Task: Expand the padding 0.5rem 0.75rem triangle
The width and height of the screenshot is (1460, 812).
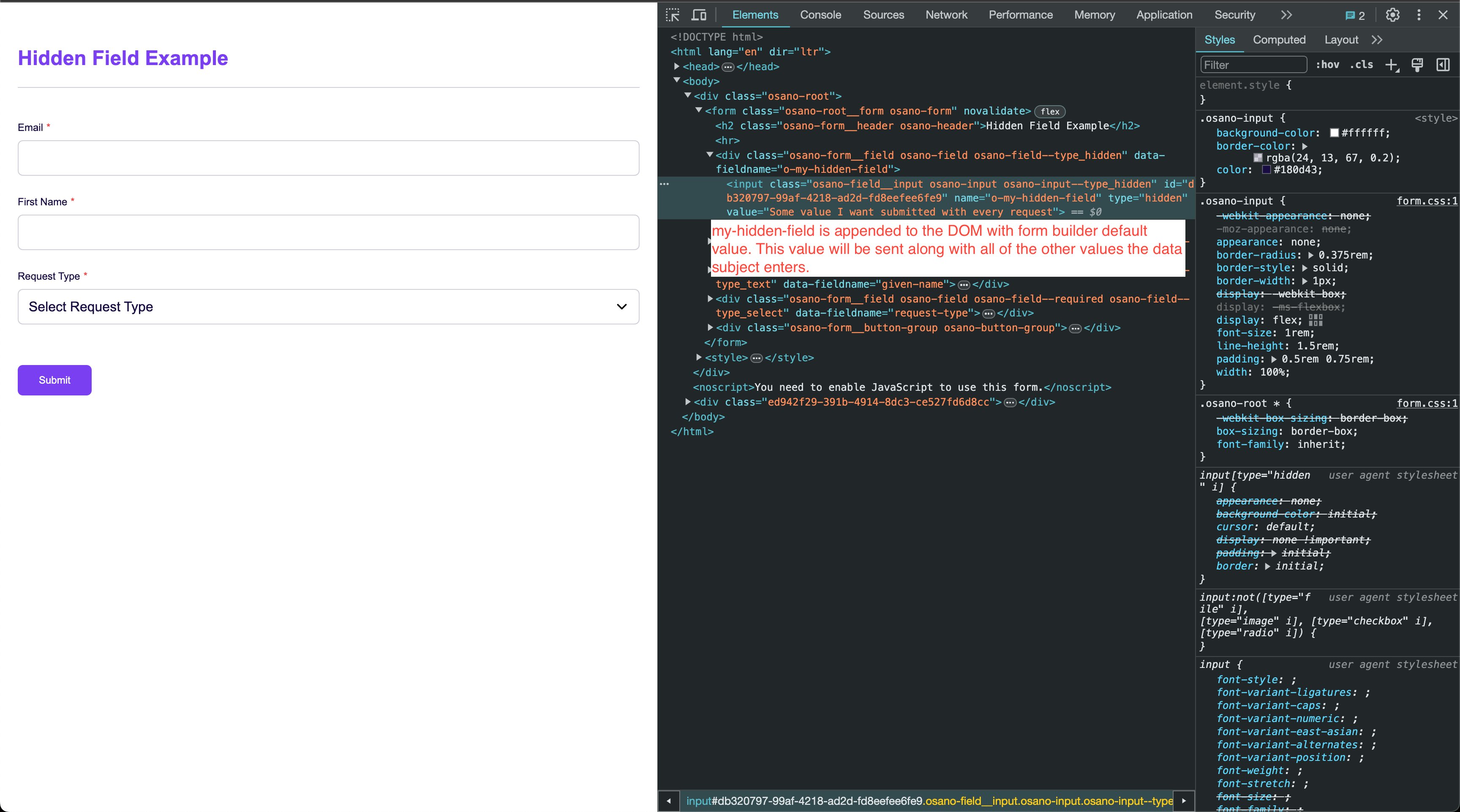Action: 1274,359
